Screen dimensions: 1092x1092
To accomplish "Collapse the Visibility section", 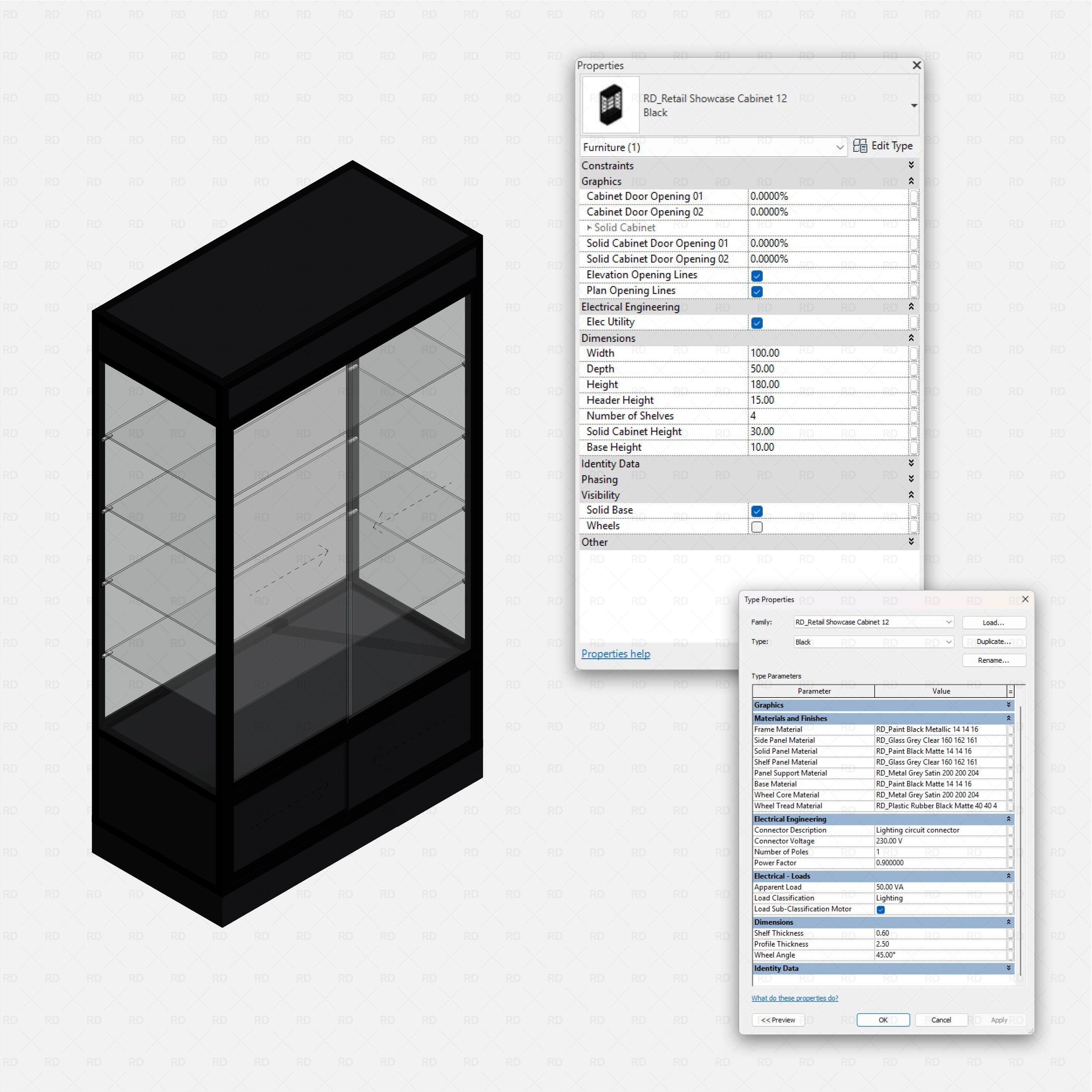I will [x=911, y=494].
